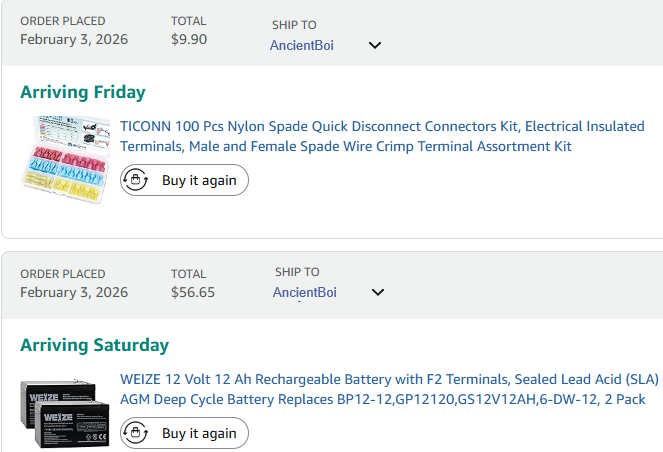Image resolution: width=663 pixels, height=452 pixels.
Task: Click the order date above Arriving Friday
Action: click(74, 39)
